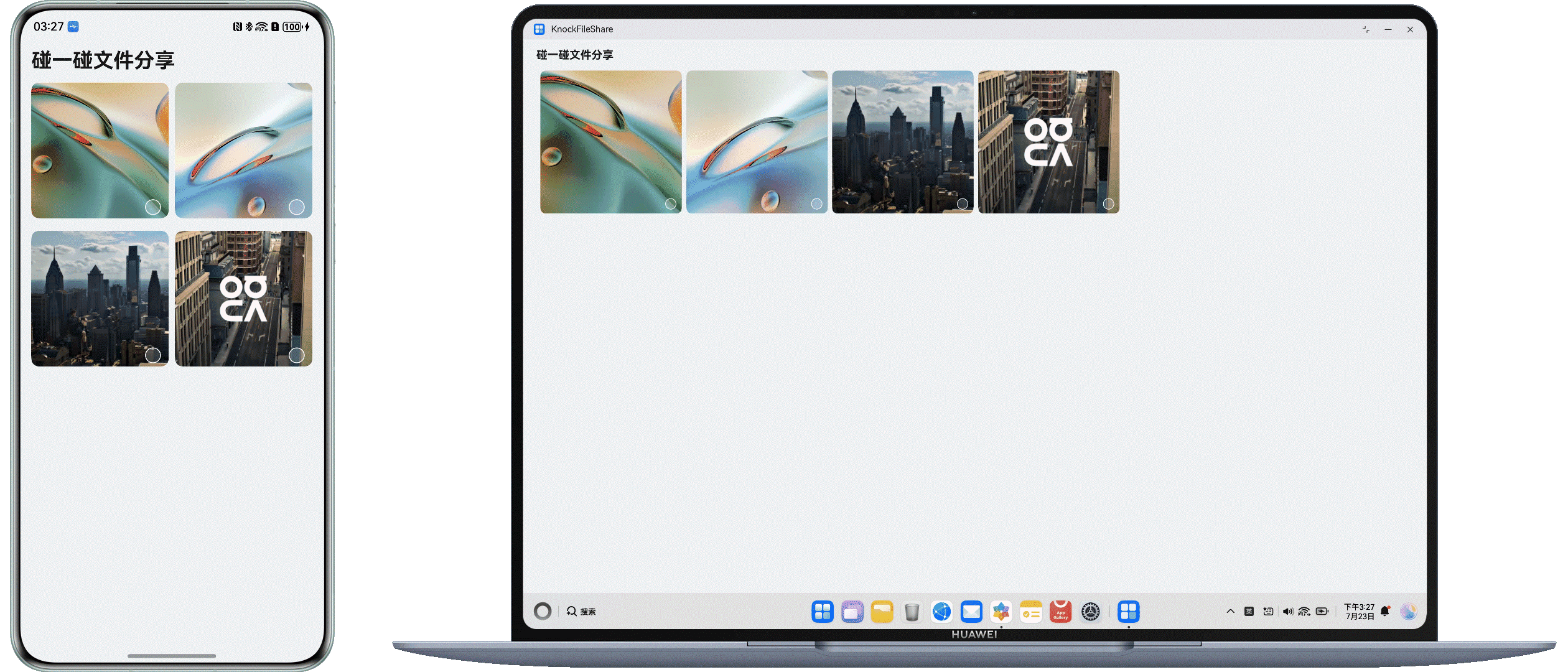Image resolution: width=1568 pixels, height=672 pixels.
Task: Select the city skyline image checkbox on laptop
Action: 962,203
